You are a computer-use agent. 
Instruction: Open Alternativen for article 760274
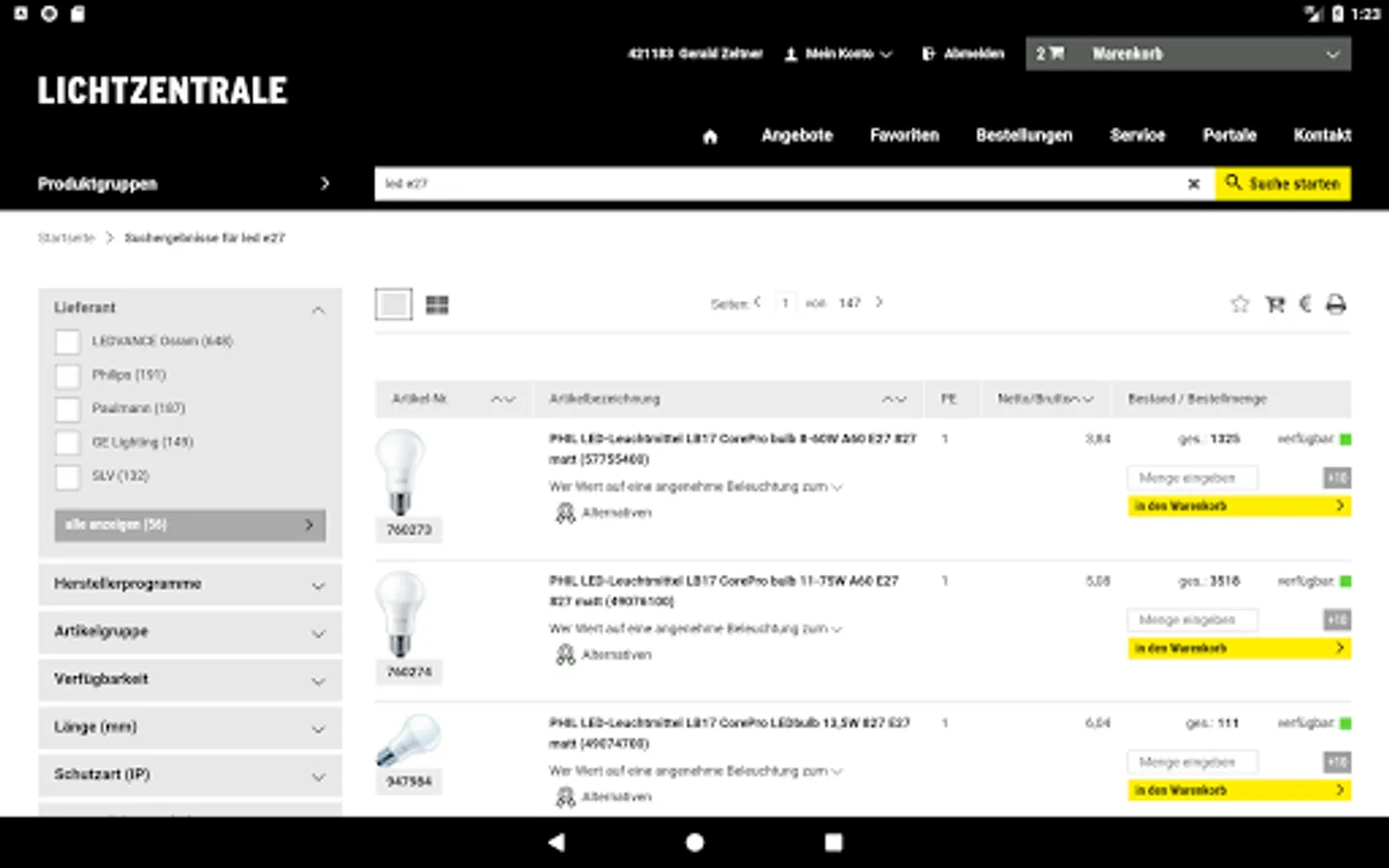(604, 655)
